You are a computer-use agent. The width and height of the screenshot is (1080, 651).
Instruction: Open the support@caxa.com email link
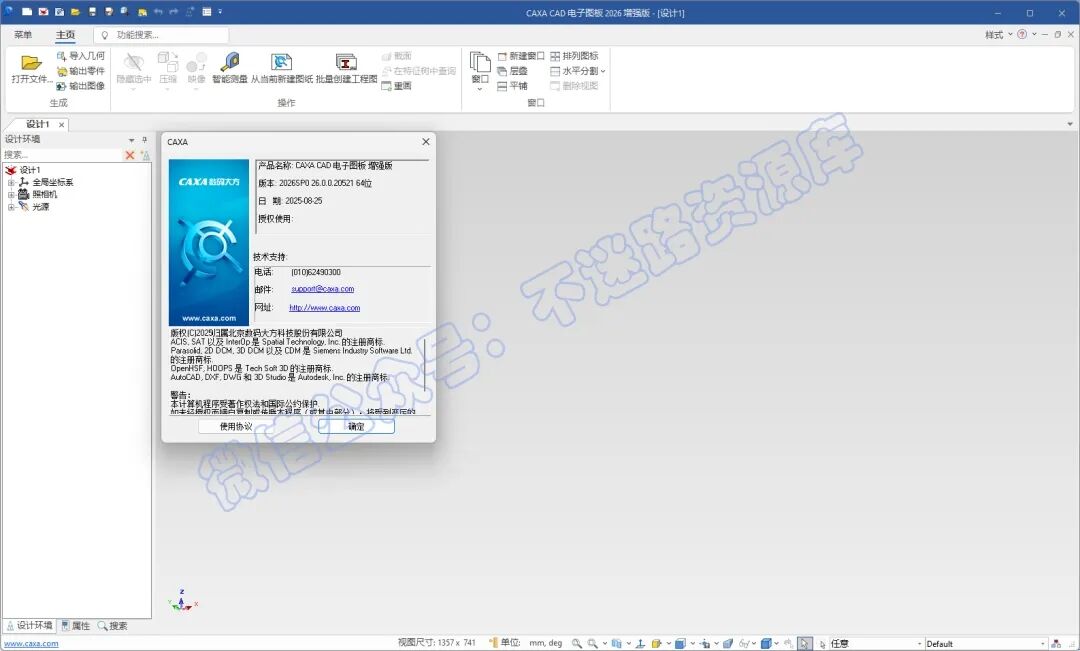[x=322, y=289]
